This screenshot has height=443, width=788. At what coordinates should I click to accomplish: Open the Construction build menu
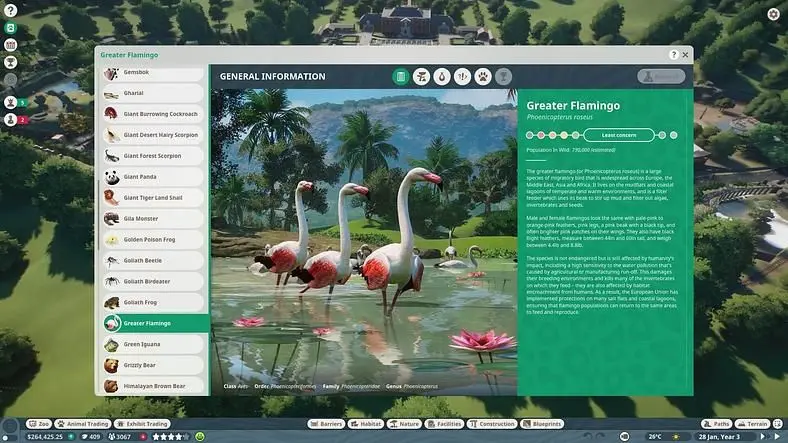point(492,424)
